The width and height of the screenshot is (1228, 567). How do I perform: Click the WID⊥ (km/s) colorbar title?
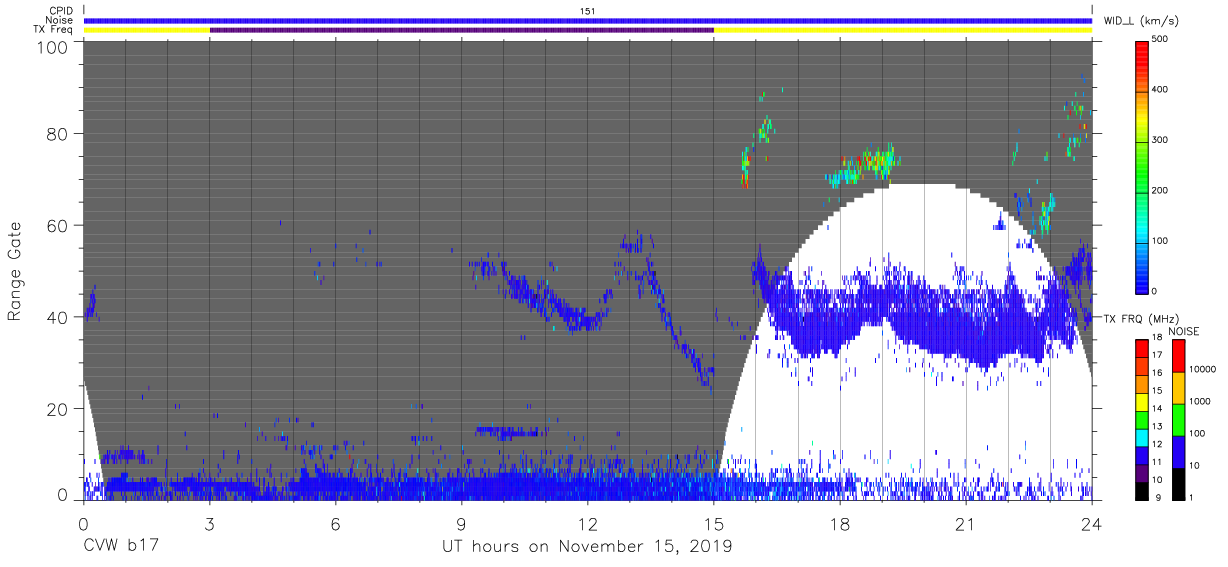tap(1142, 21)
